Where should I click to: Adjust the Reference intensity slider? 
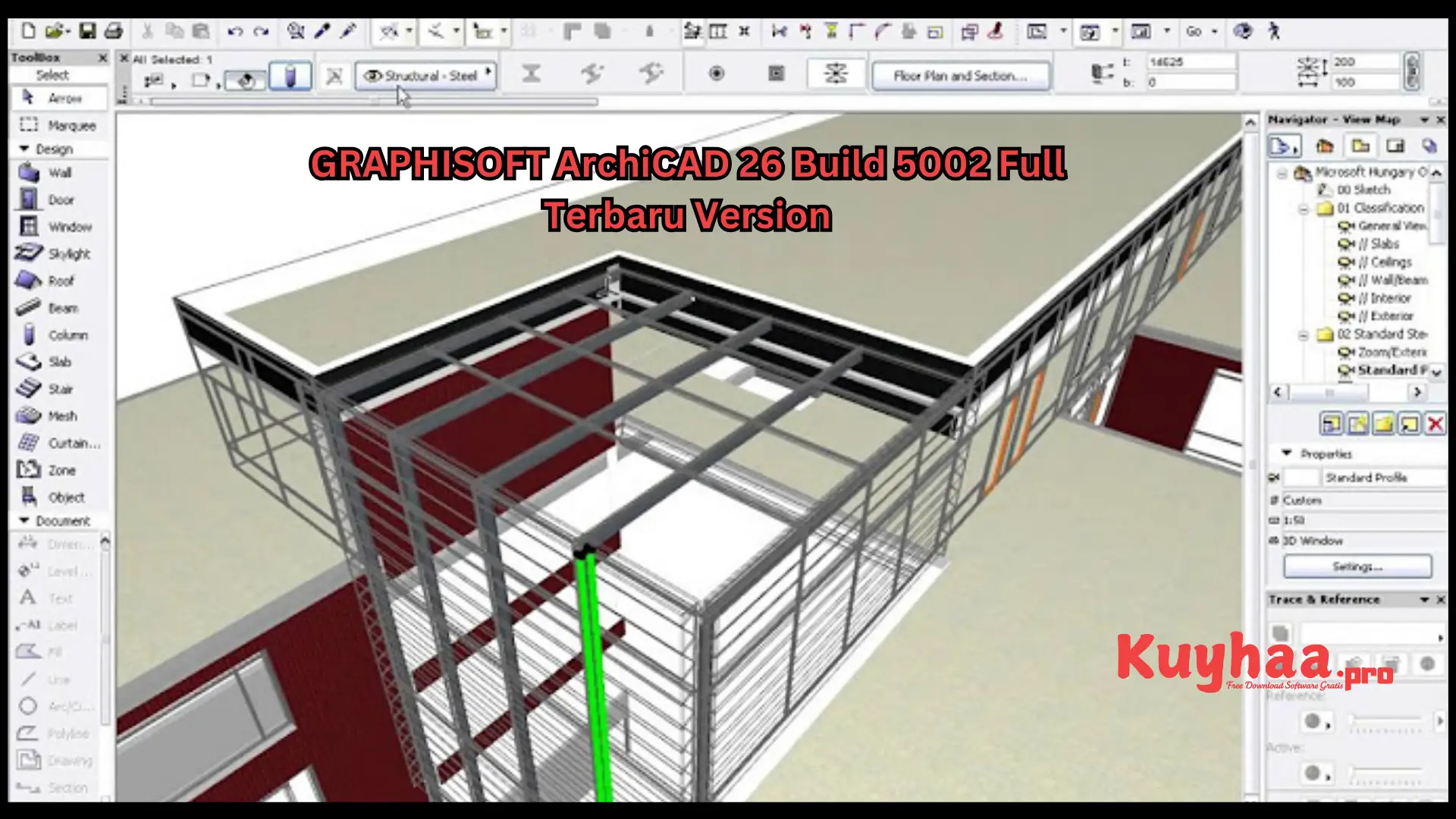tap(1387, 721)
